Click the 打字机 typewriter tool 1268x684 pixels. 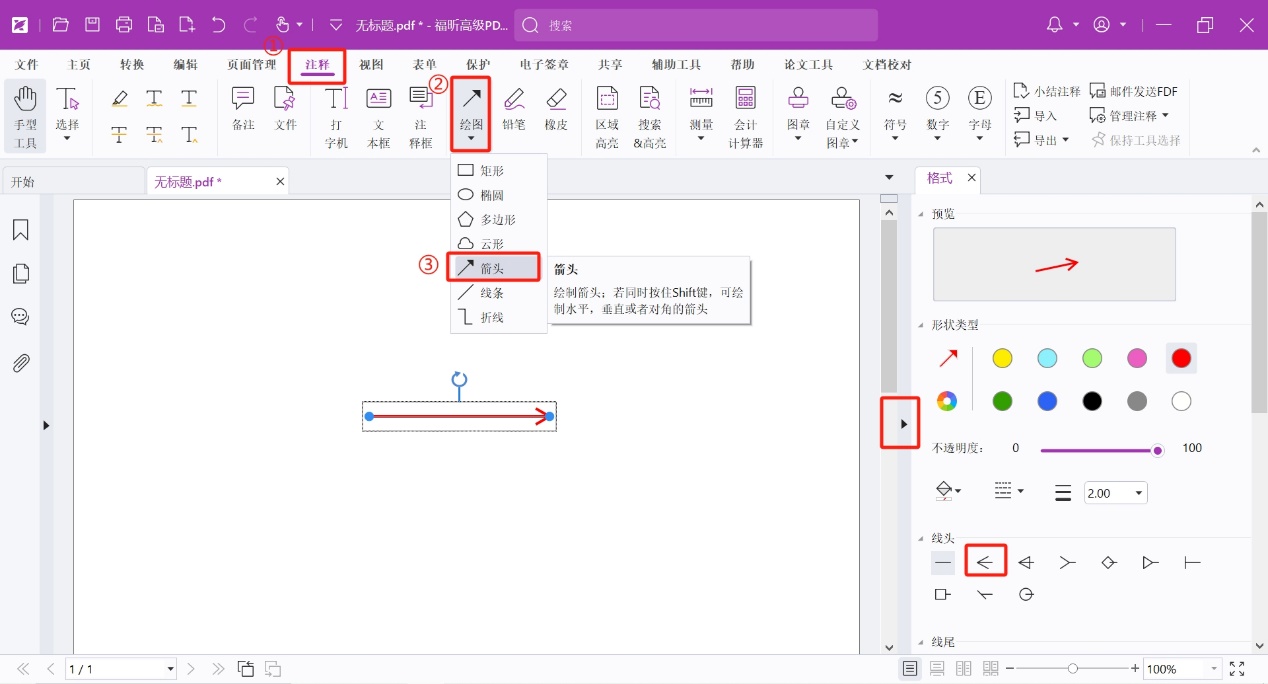[x=336, y=115]
